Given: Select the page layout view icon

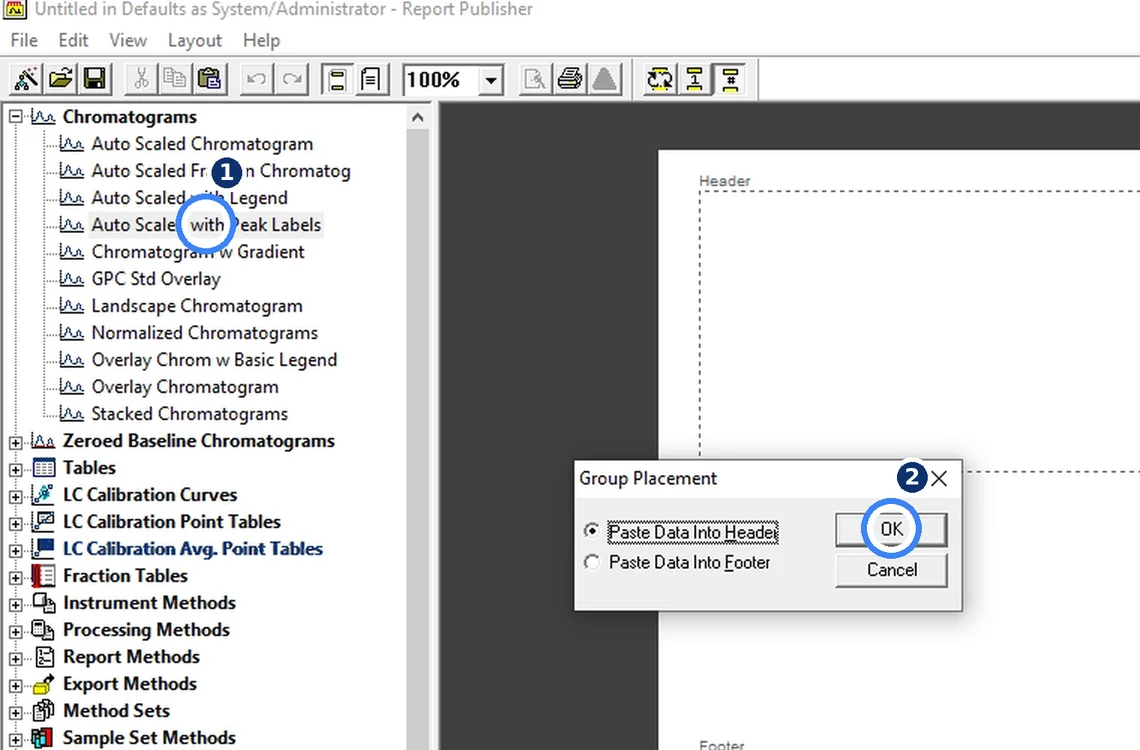Looking at the screenshot, I should pyautogui.click(x=371, y=78).
